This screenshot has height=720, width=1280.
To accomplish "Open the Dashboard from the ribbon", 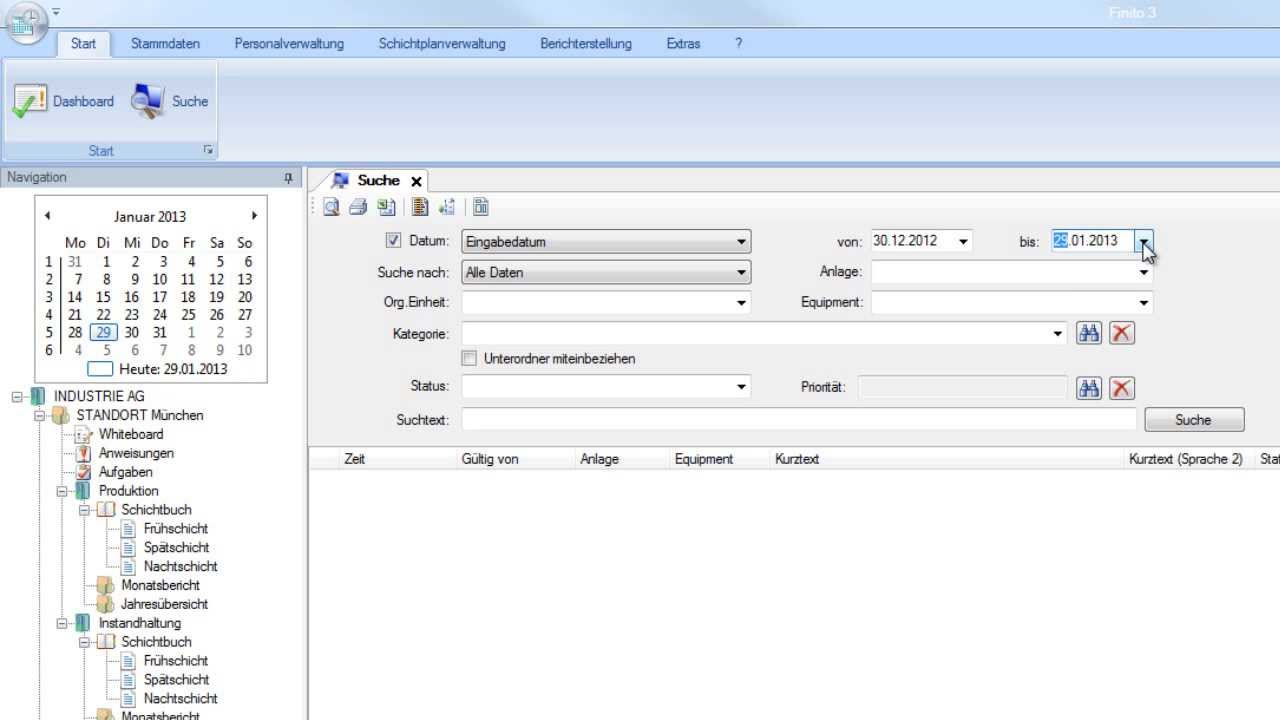I will (x=63, y=101).
